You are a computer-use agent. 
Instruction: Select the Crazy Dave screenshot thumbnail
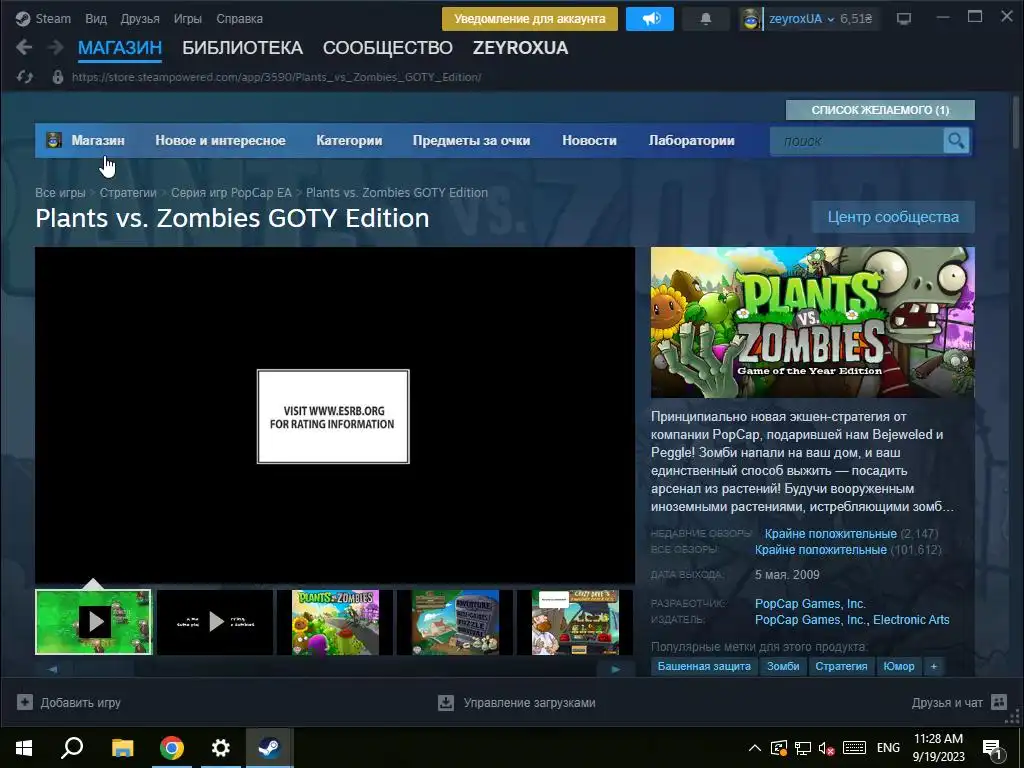575,622
